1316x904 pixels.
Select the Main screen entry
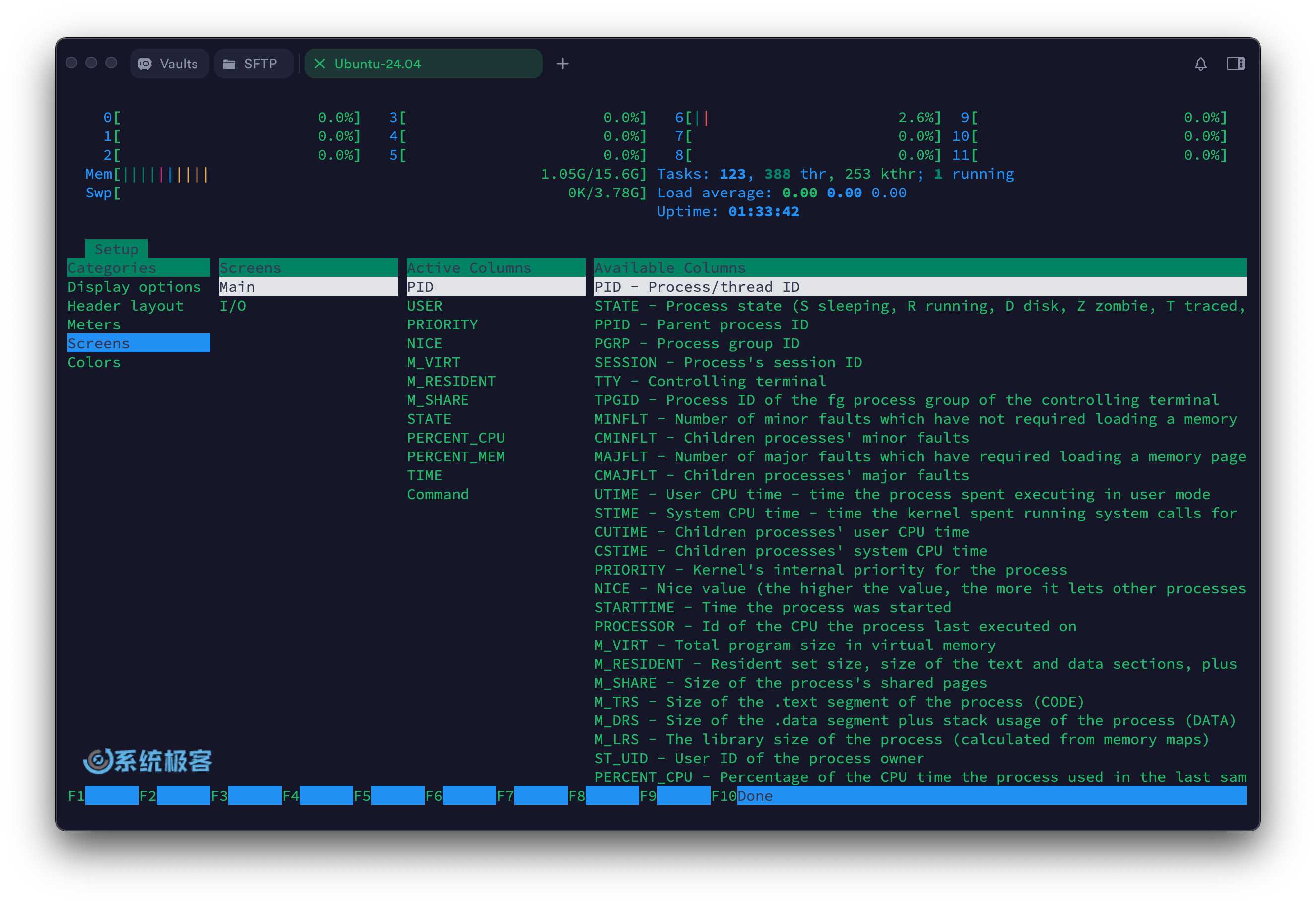(308, 287)
